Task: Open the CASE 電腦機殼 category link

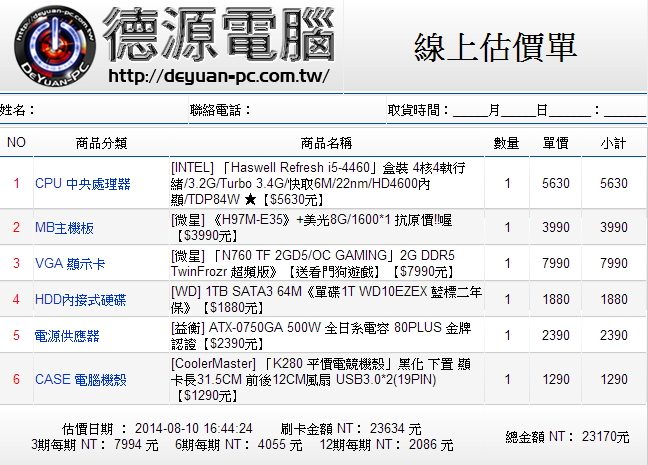Action: [x=81, y=379]
